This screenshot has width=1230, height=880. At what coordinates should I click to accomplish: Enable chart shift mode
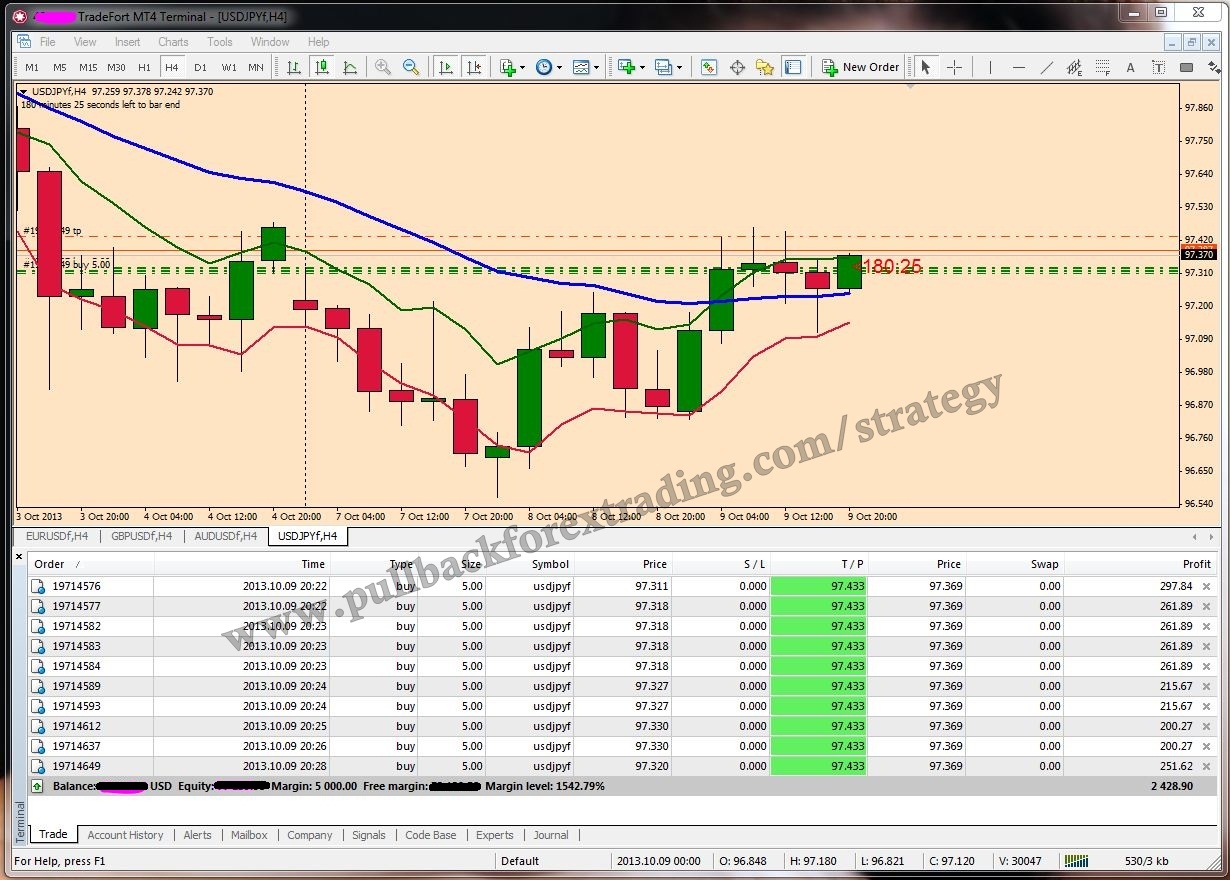point(475,67)
